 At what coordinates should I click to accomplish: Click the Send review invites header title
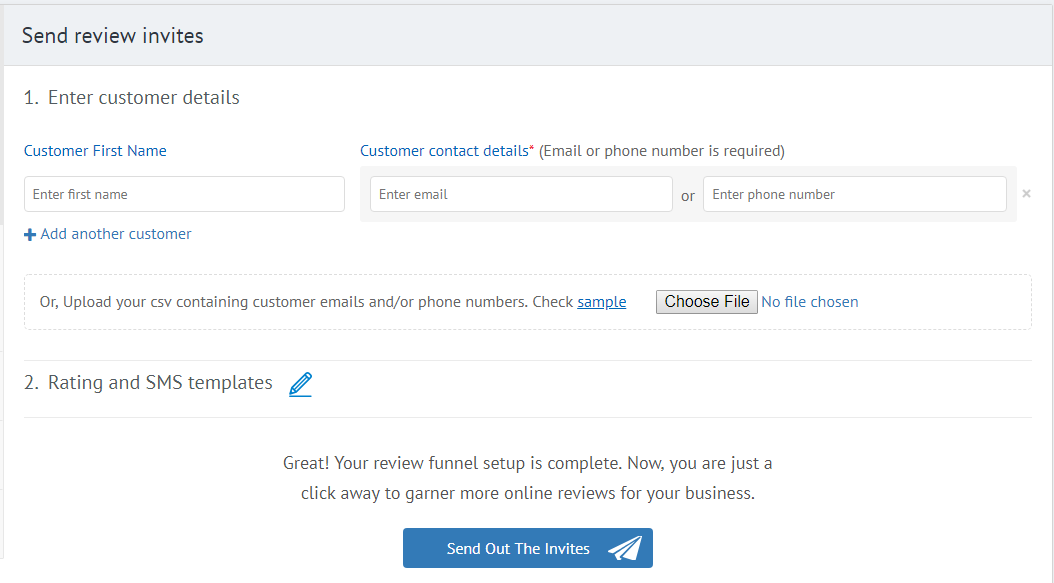click(x=112, y=36)
